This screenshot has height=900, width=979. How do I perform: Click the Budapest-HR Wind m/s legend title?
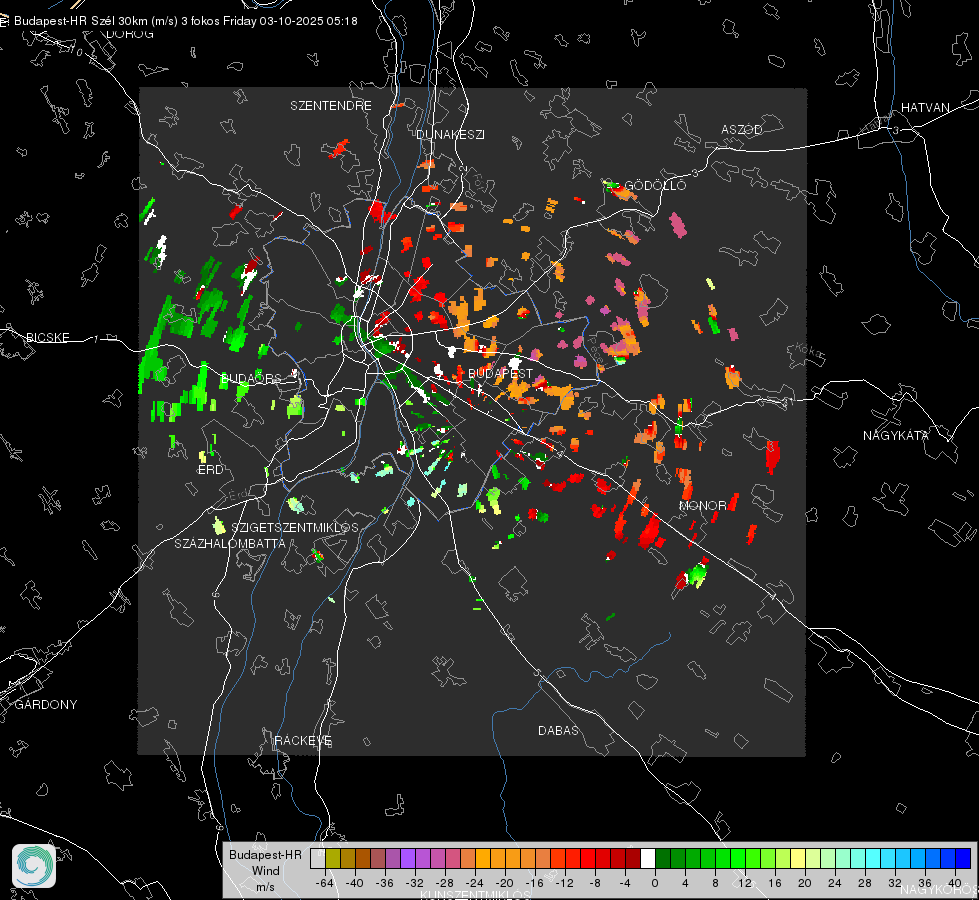point(265,870)
